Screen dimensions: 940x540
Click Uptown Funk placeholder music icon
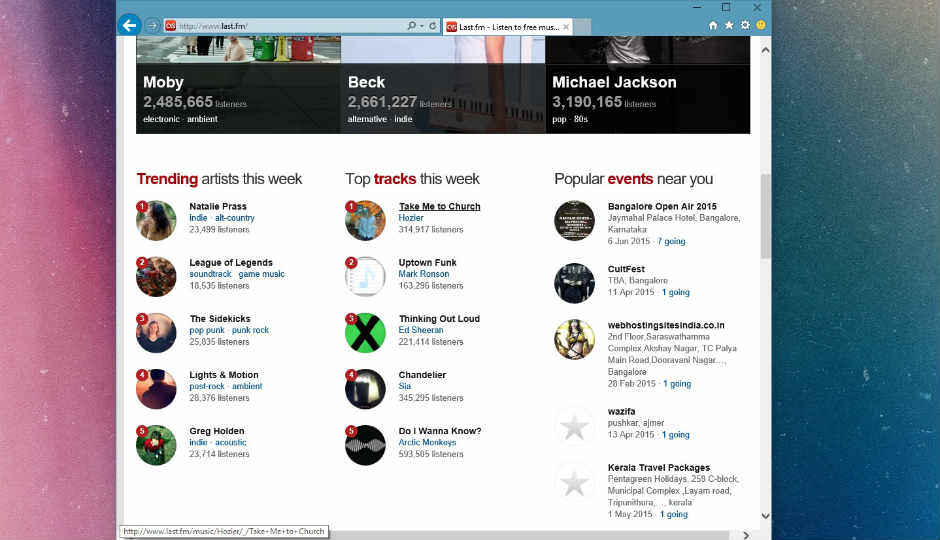pos(365,277)
